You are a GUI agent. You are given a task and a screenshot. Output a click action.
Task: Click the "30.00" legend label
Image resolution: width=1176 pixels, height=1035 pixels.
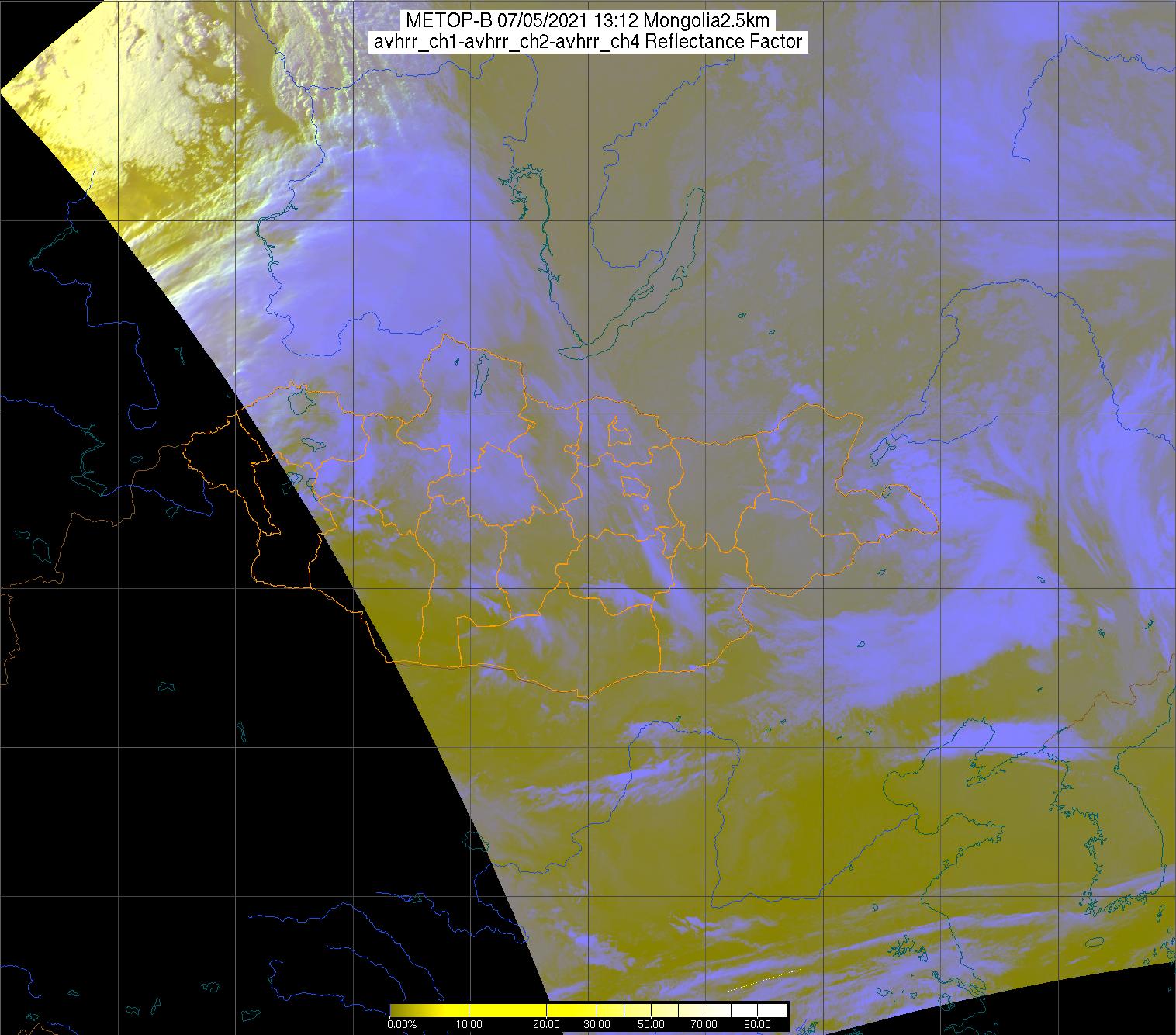(597, 1024)
